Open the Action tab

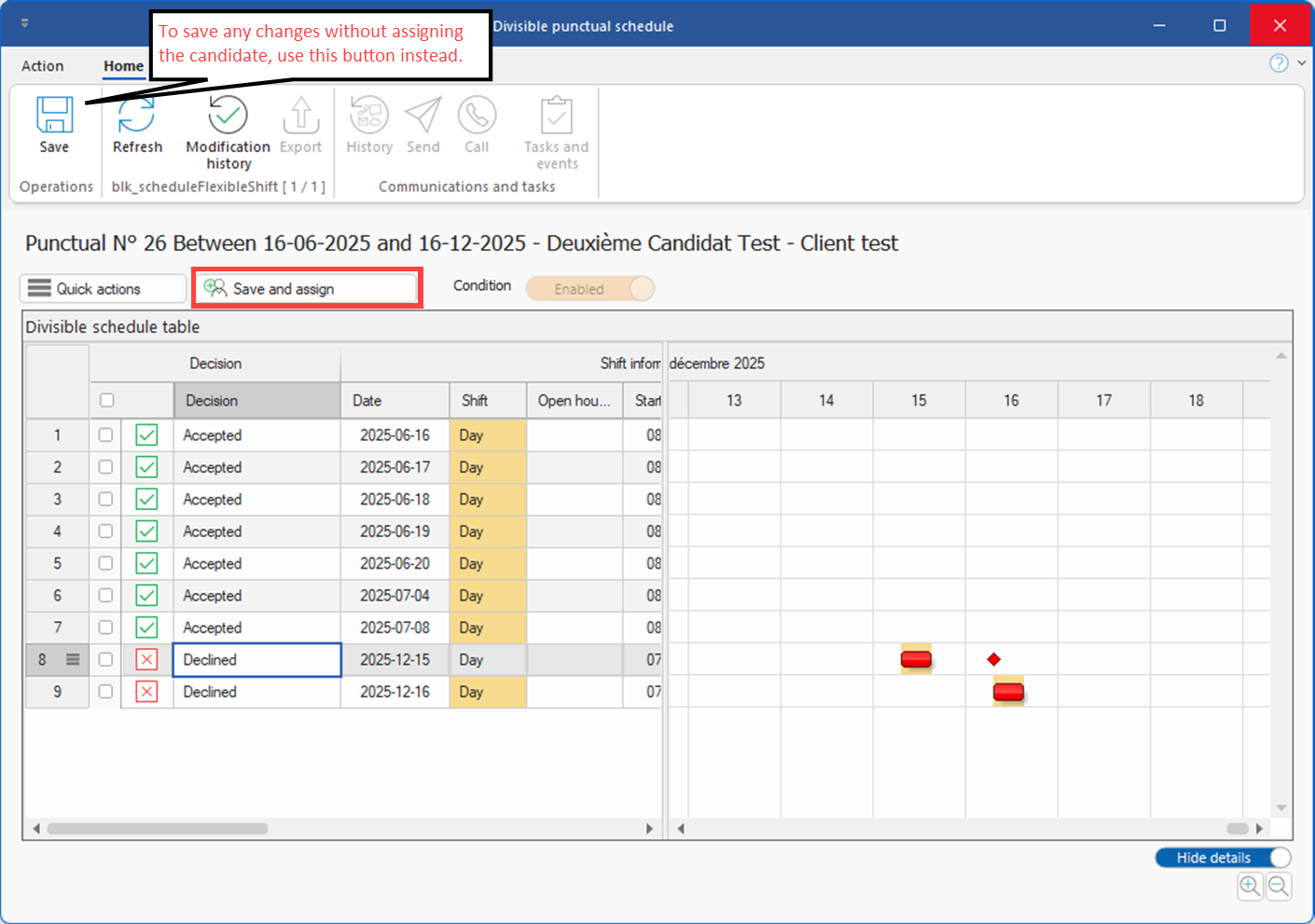[x=43, y=66]
